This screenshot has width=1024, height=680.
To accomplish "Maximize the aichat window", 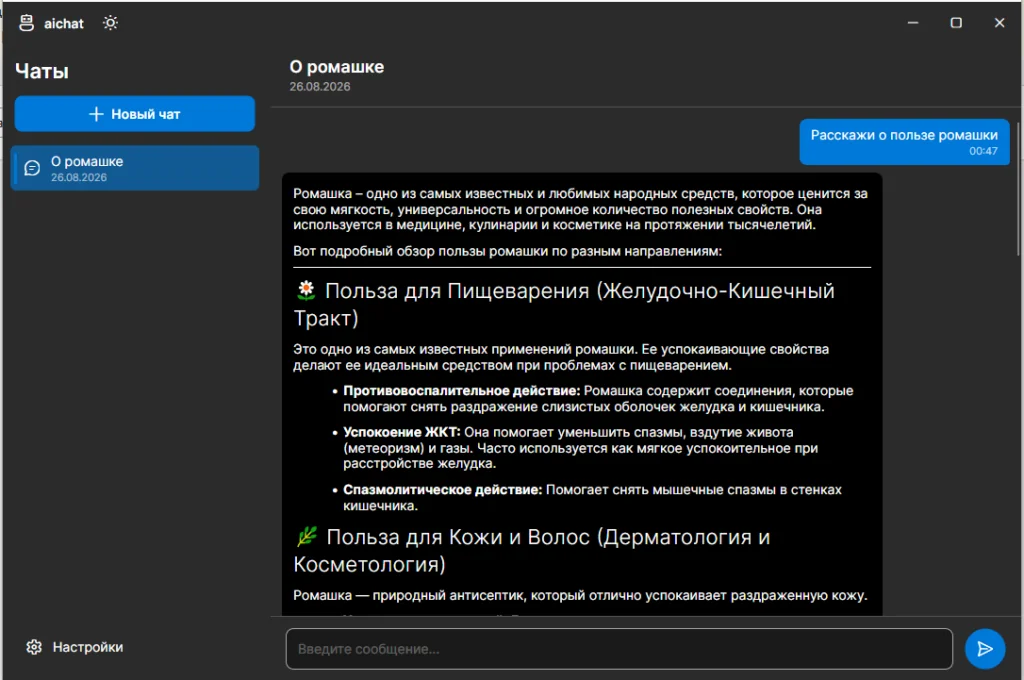I will [x=956, y=23].
